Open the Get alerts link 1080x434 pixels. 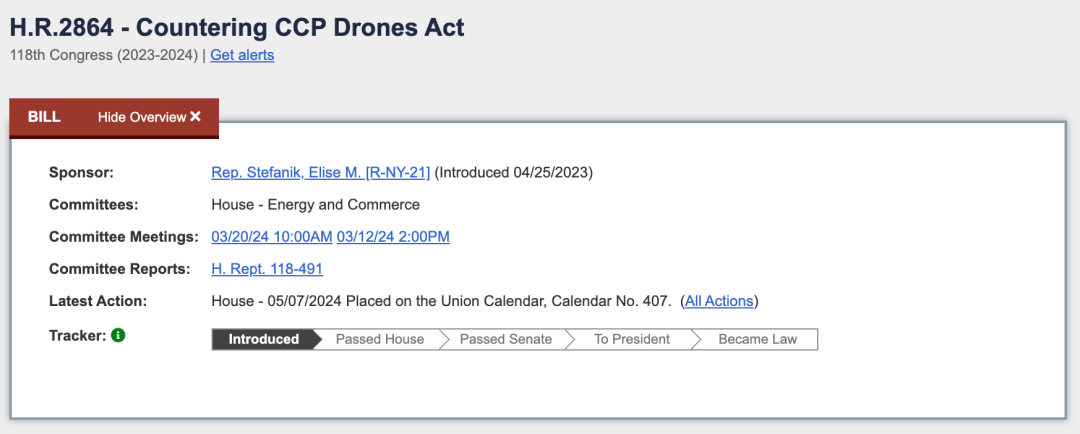(x=242, y=55)
